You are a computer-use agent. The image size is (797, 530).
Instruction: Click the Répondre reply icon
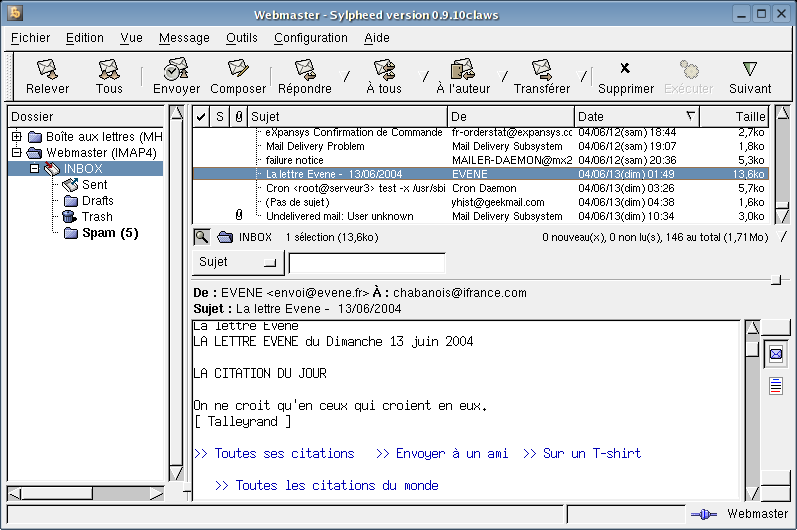click(304, 69)
